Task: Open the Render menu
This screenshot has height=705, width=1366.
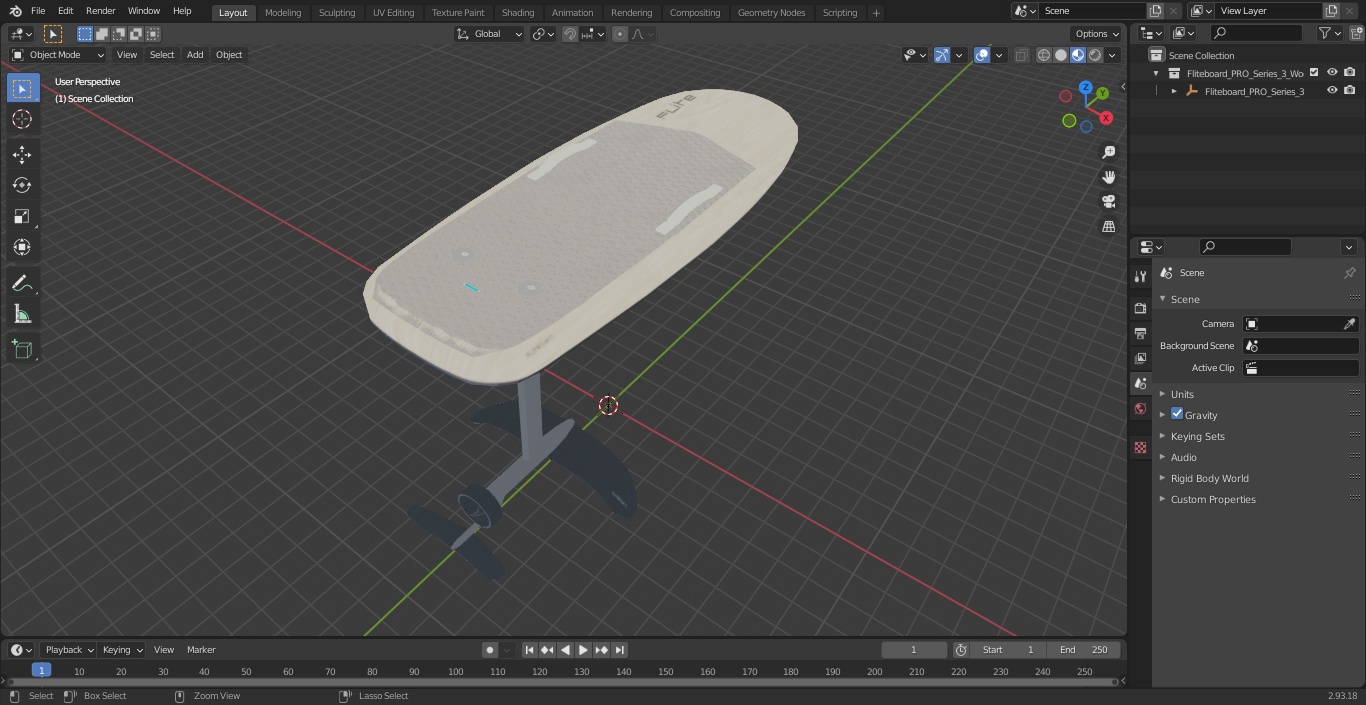Action: point(100,11)
